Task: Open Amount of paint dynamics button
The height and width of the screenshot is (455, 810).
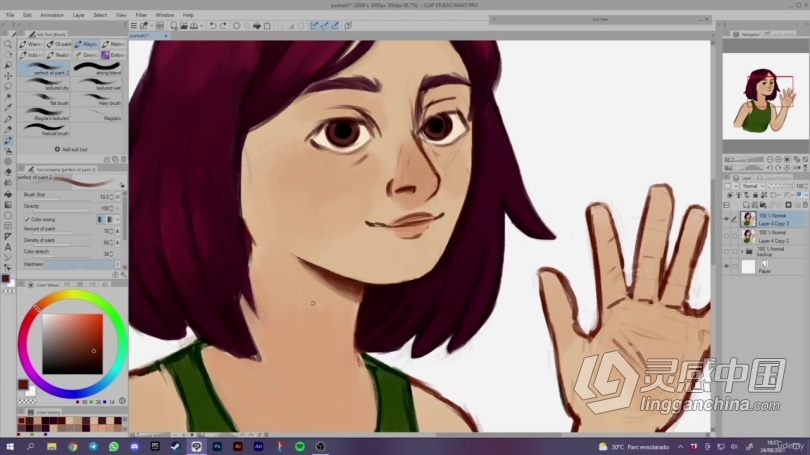Action: click(118, 231)
